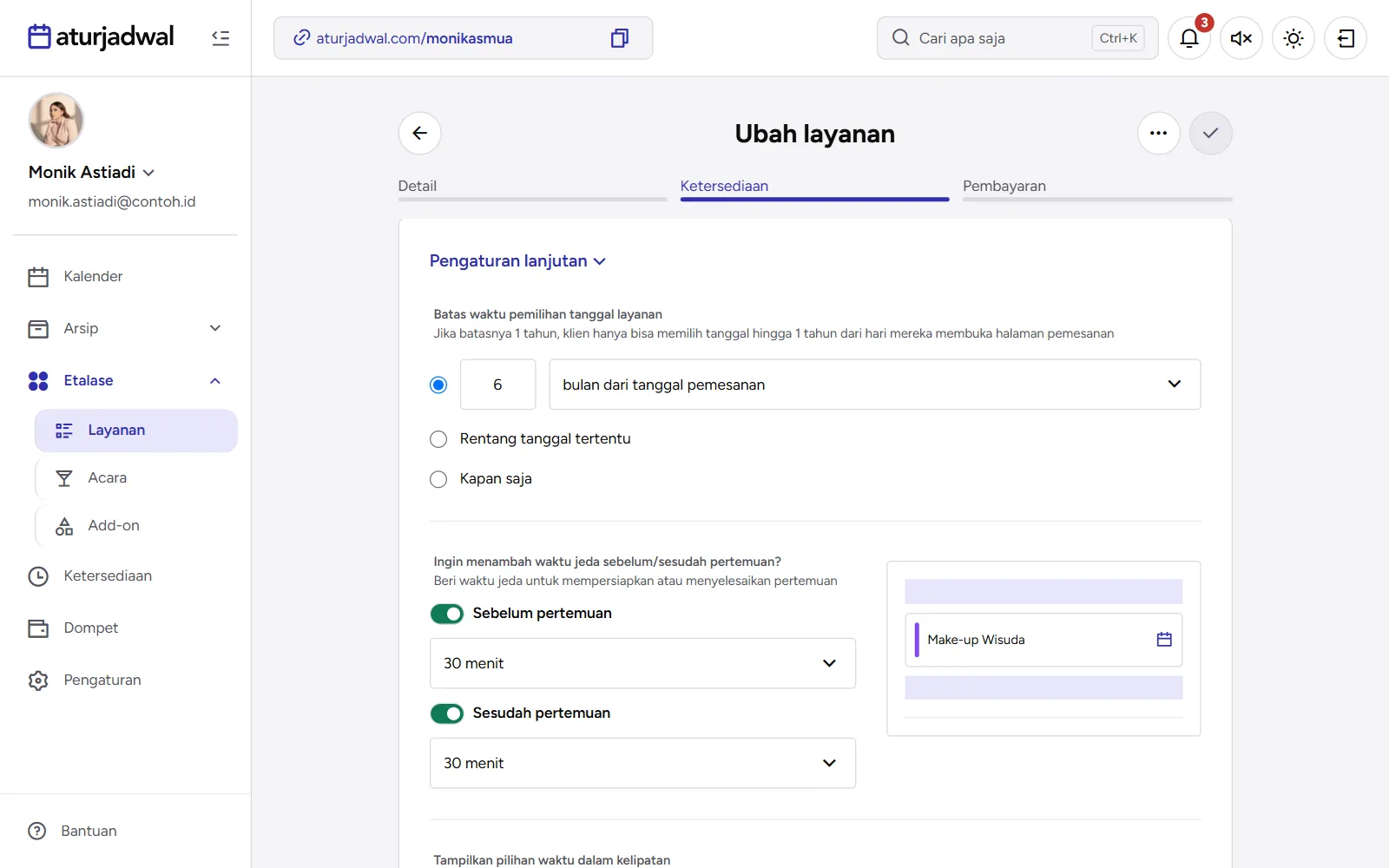Screen dimensions: 1389x868
Task: Select the months-from-booking radio option
Action: point(438,385)
